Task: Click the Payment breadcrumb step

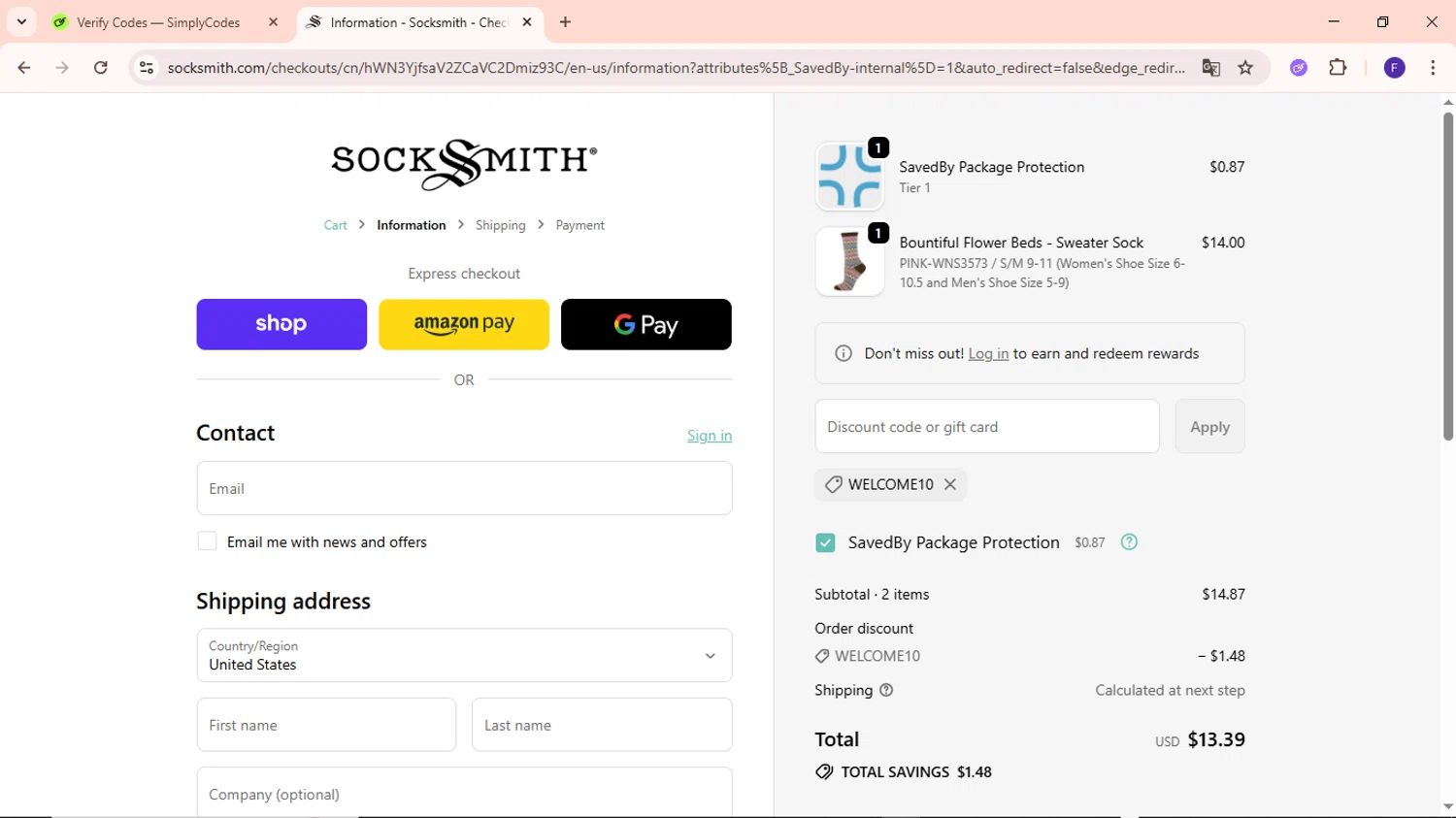Action: click(579, 225)
